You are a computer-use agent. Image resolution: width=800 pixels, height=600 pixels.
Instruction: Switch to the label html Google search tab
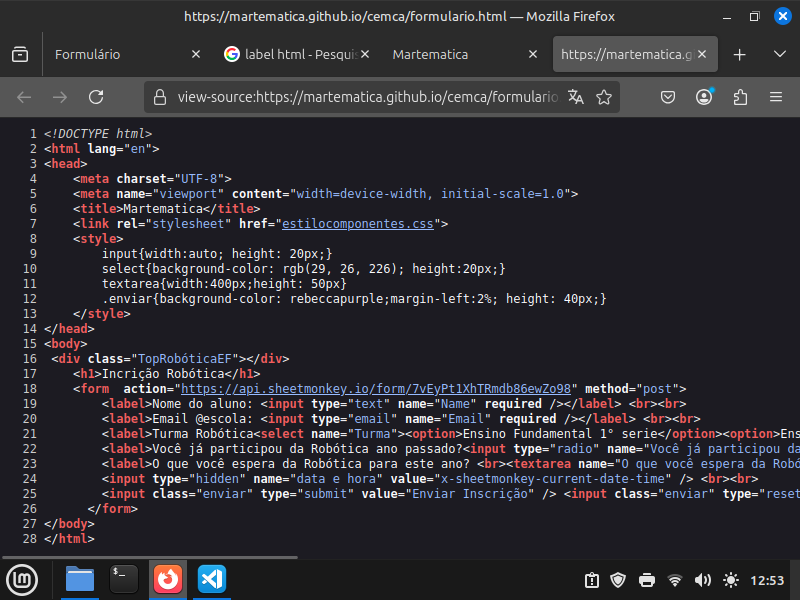pyautogui.click(x=295, y=54)
